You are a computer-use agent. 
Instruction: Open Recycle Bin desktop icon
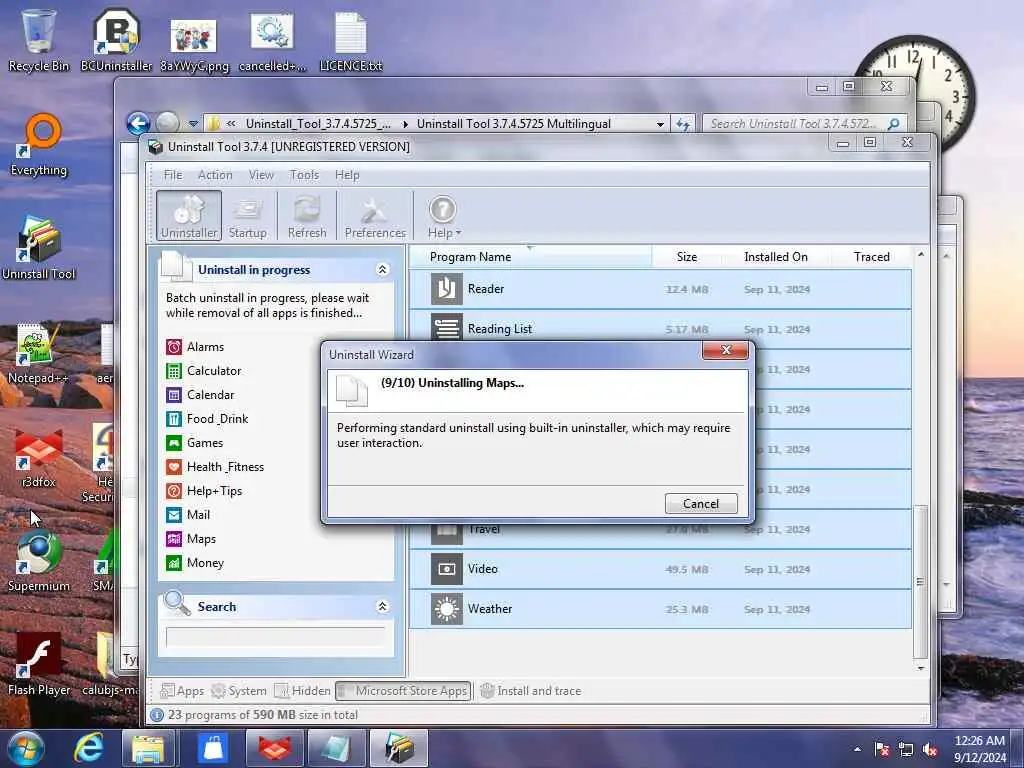39,40
